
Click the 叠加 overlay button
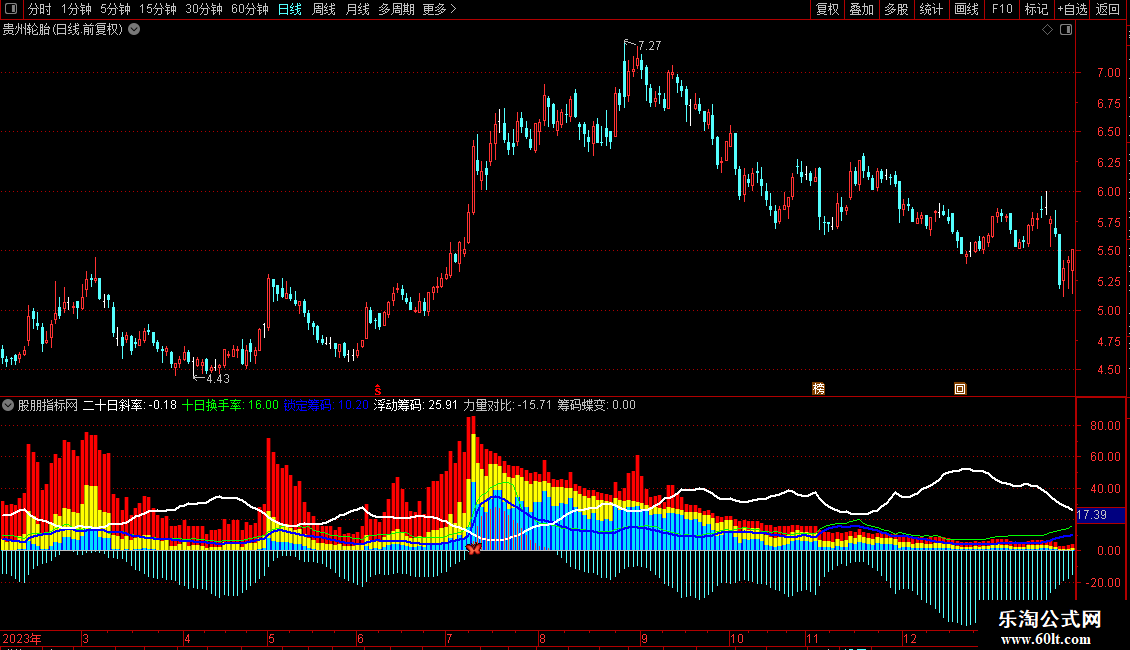[862, 9]
